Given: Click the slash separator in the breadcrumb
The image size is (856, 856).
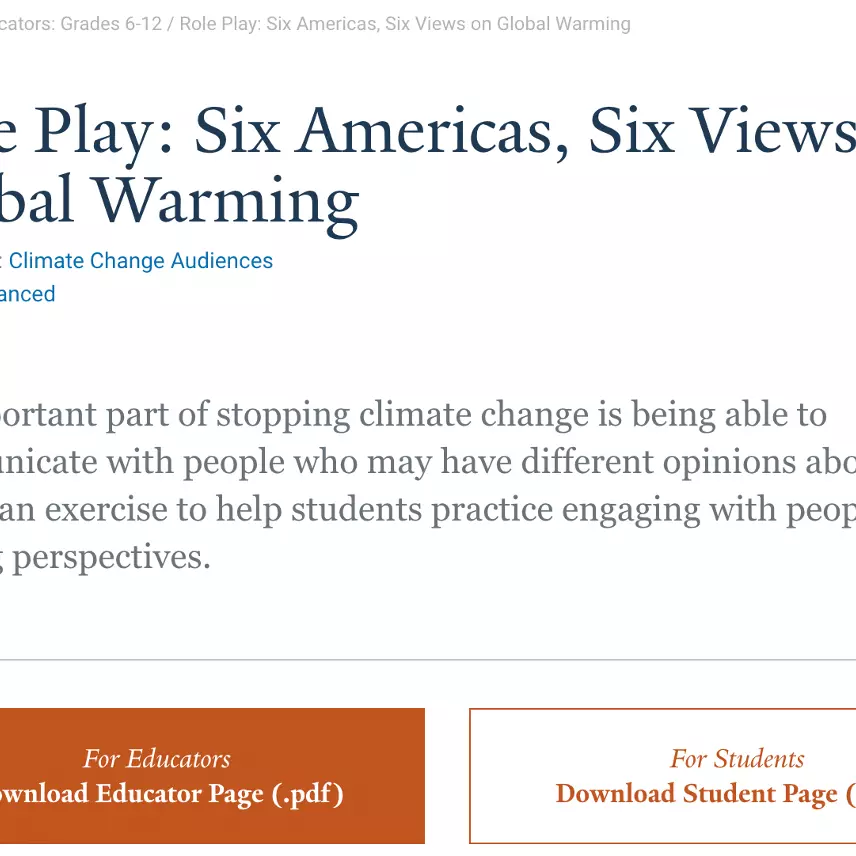Looking at the screenshot, I should pyautogui.click(x=170, y=24).
